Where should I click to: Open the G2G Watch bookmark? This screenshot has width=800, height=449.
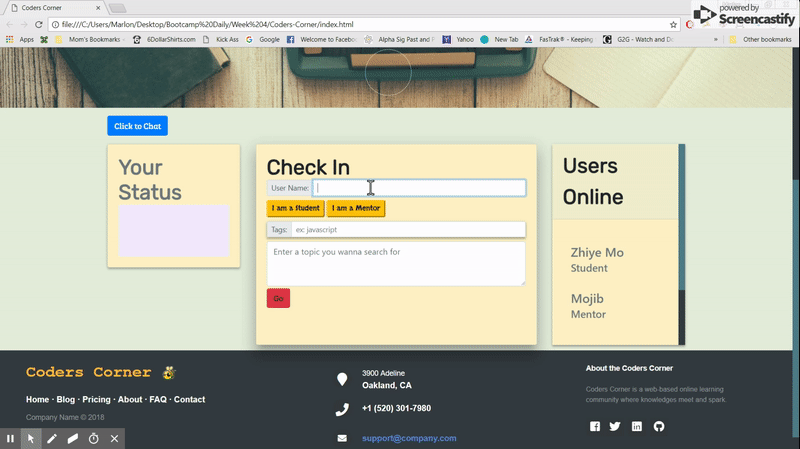pyautogui.click(x=638, y=39)
